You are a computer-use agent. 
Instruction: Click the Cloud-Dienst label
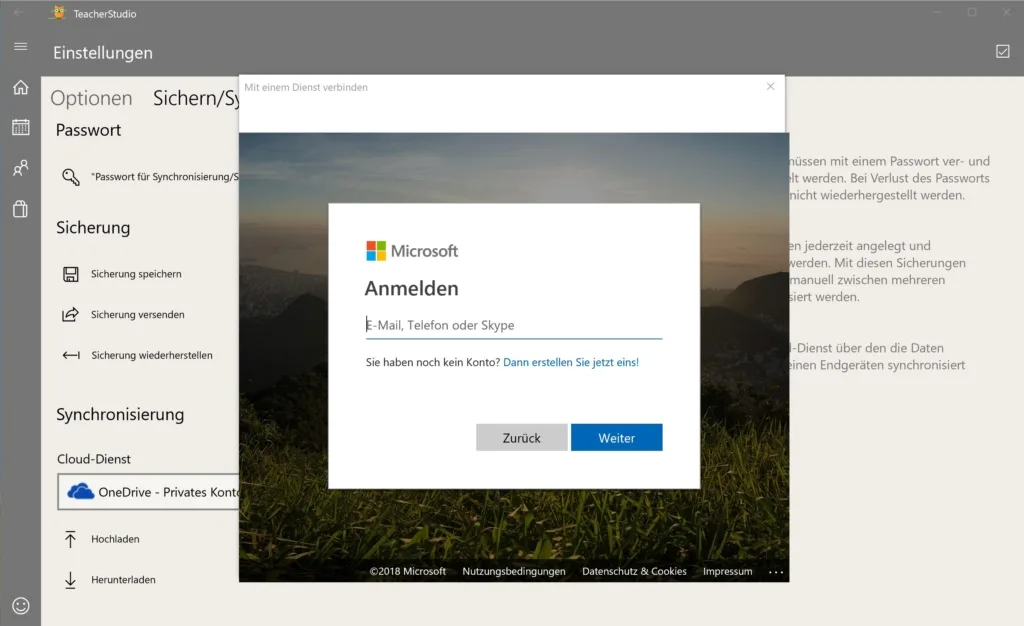(x=93, y=459)
